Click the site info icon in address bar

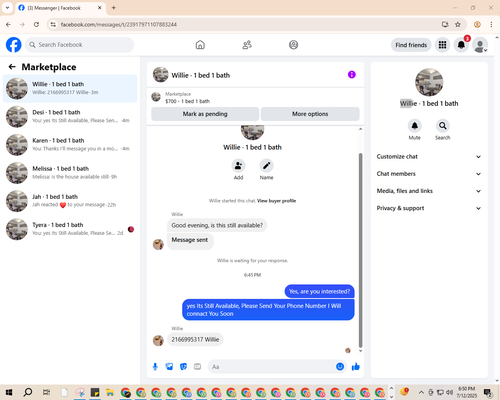pyautogui.click(x=53, y=24)
